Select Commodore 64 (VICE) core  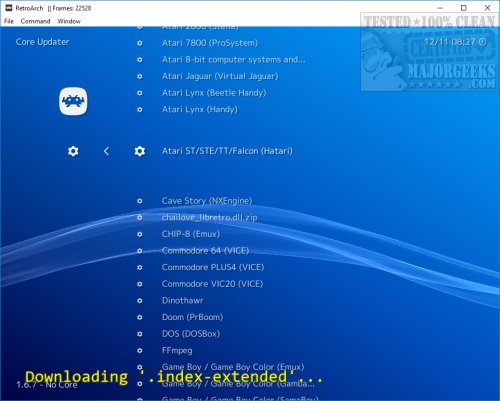click(205, 251)
